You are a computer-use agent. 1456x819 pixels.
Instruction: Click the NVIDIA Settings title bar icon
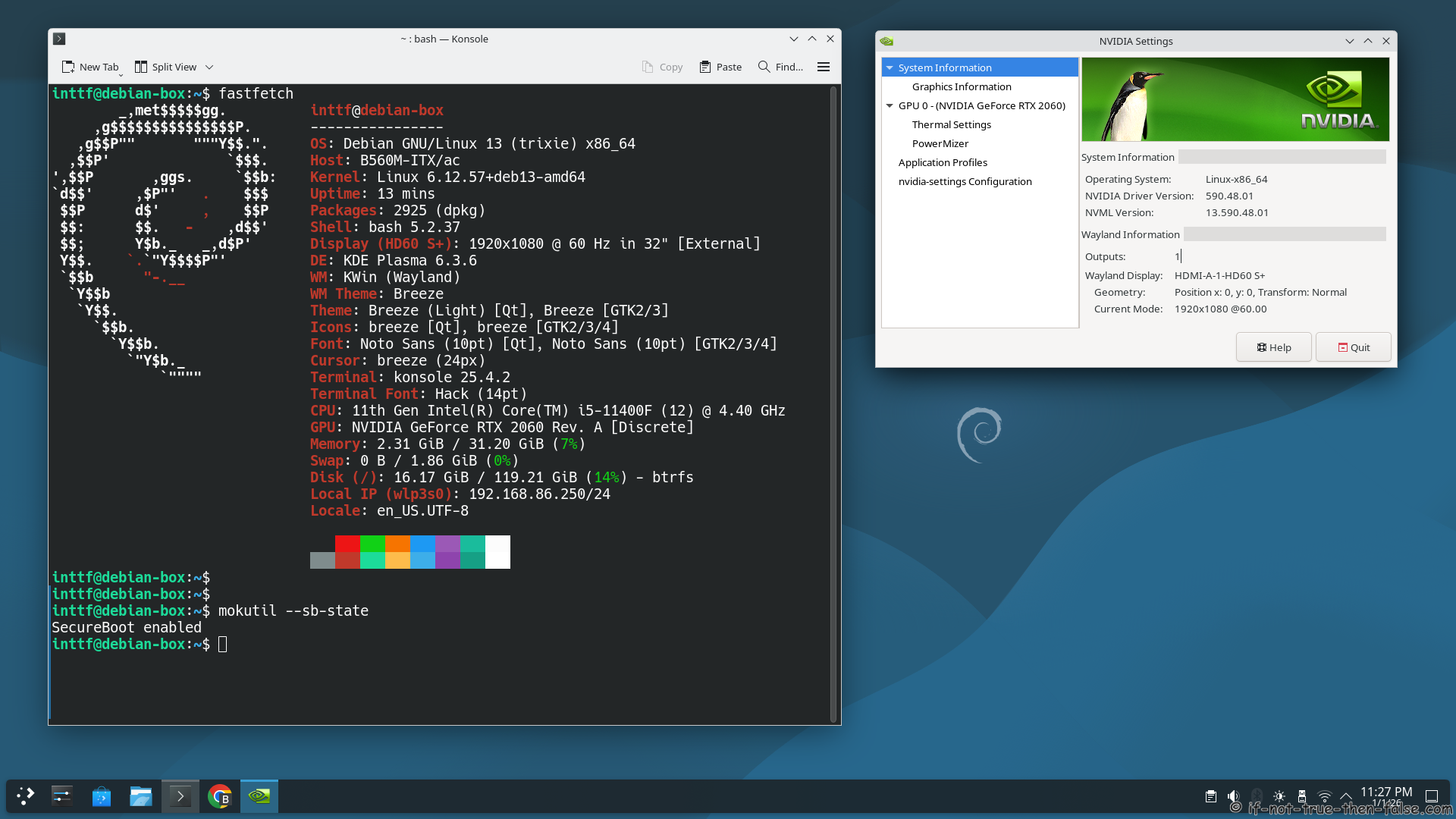(x=886, y=41)
